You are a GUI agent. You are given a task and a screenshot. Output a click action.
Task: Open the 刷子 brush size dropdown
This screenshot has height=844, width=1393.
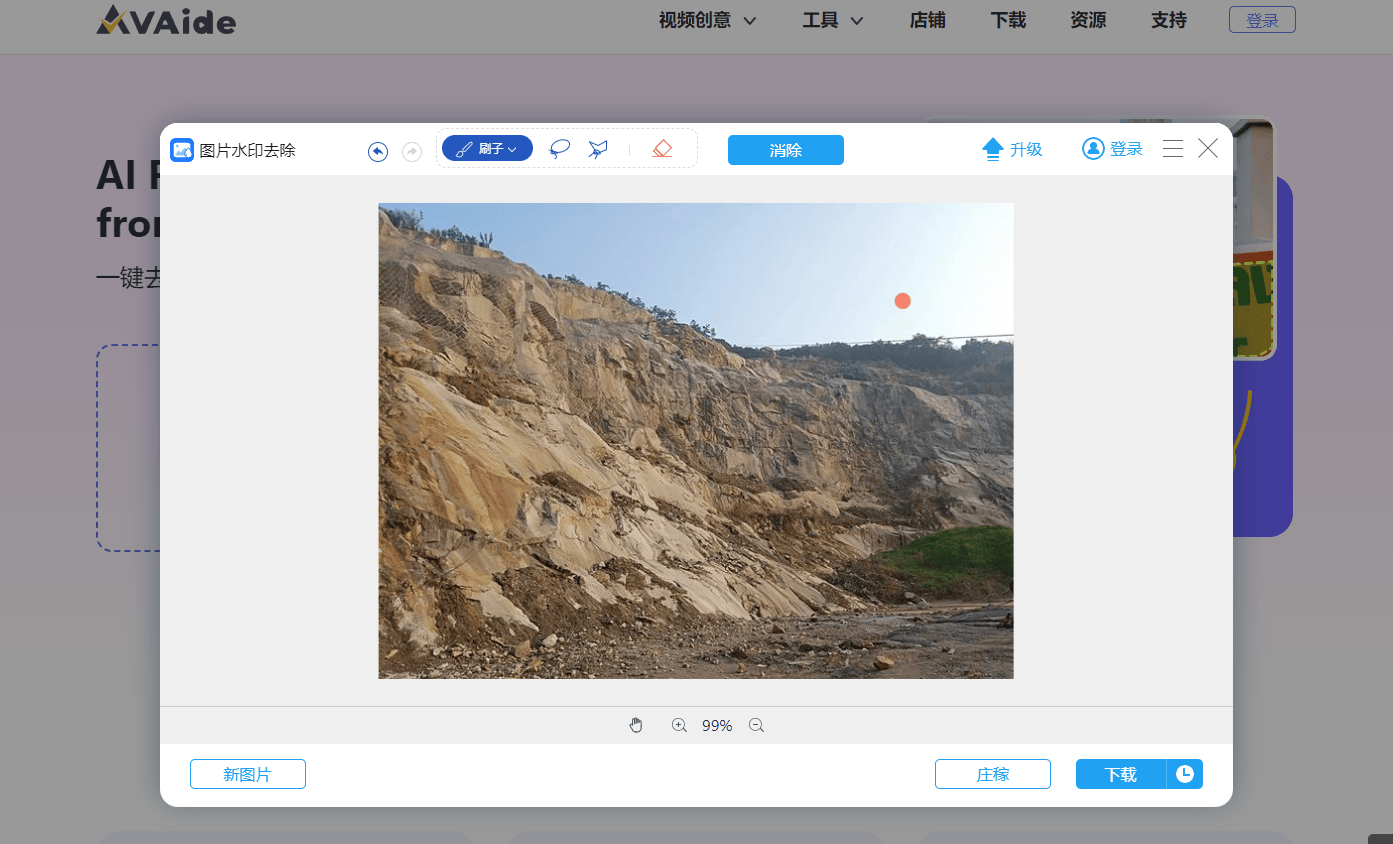(511, 147)
